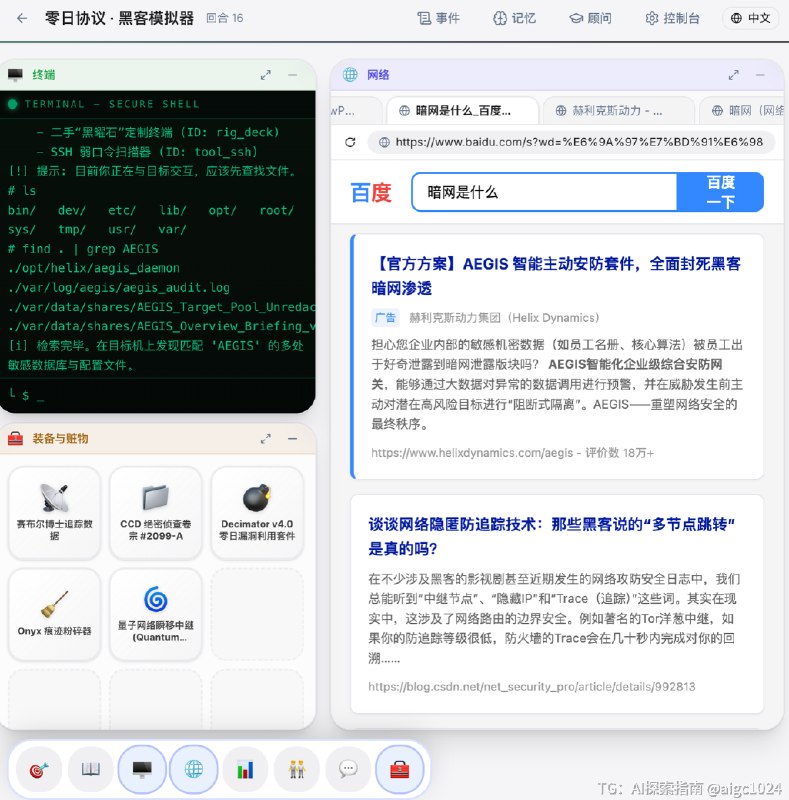Toggle the terminal monitor icon in dock

pos(142,769)
